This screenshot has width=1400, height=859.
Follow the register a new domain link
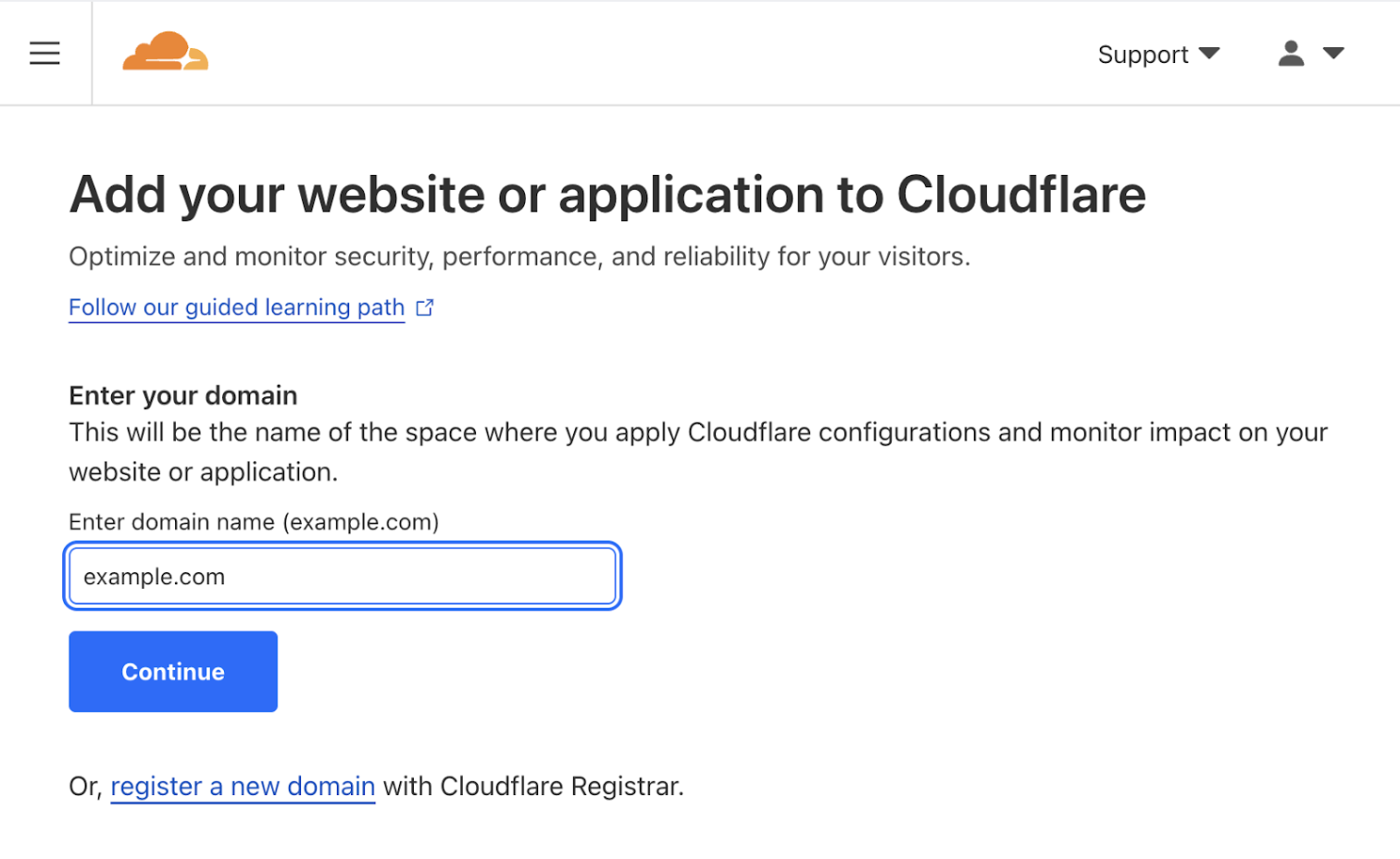point(243,787)
